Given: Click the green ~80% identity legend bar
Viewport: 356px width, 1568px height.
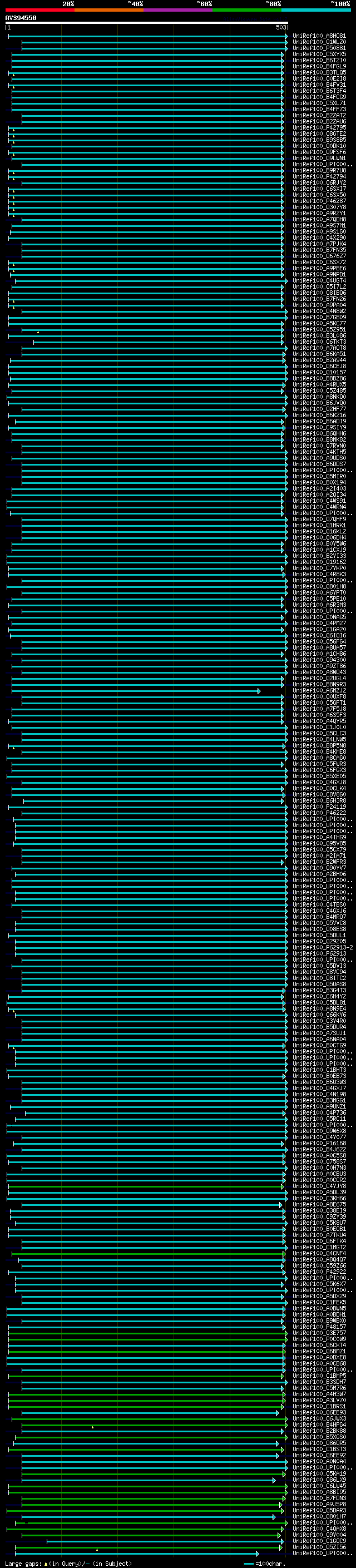Looking at the screenshot, I should [x=247, y=10].
